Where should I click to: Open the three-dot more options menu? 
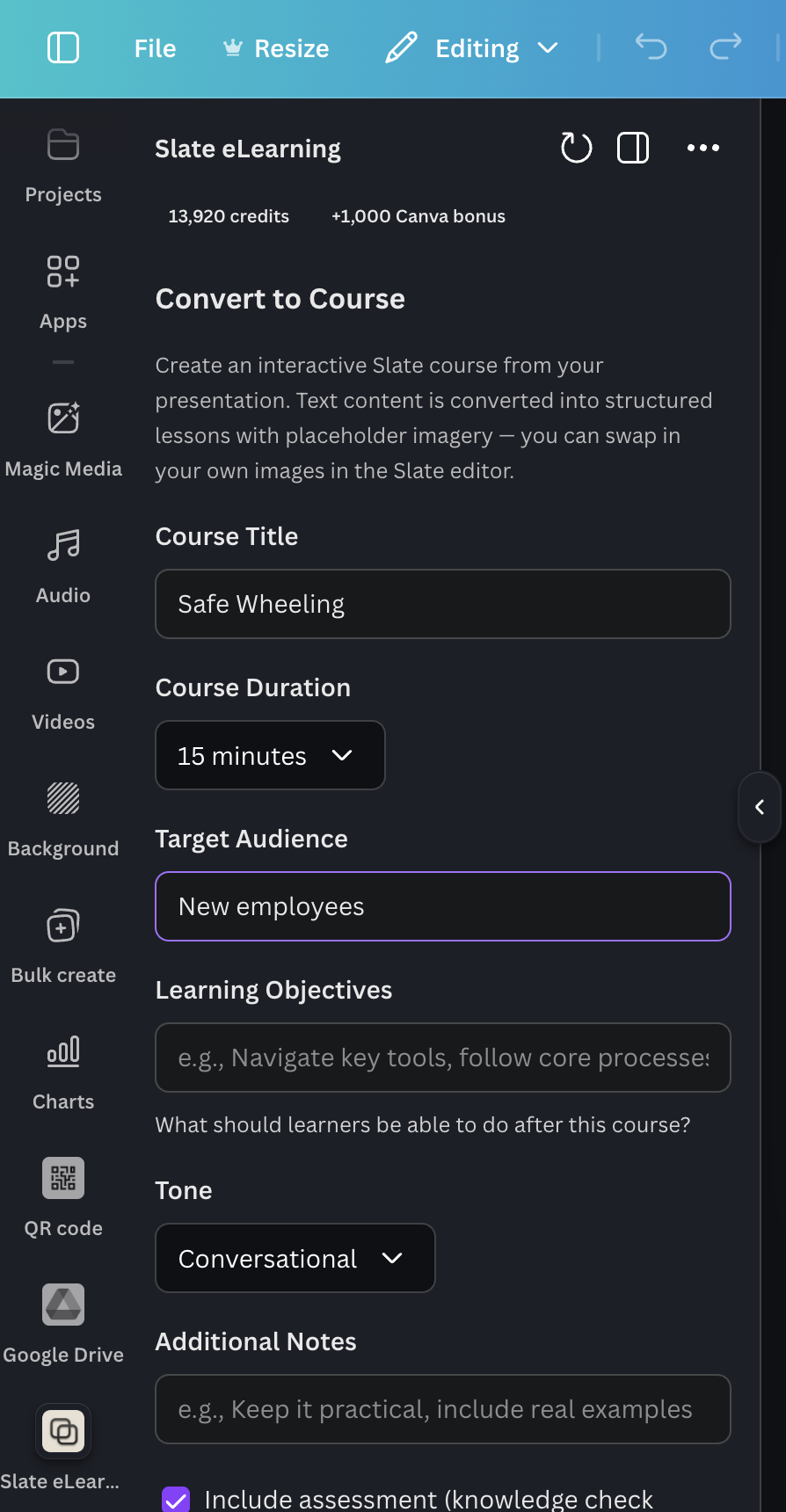pos(703,148)
